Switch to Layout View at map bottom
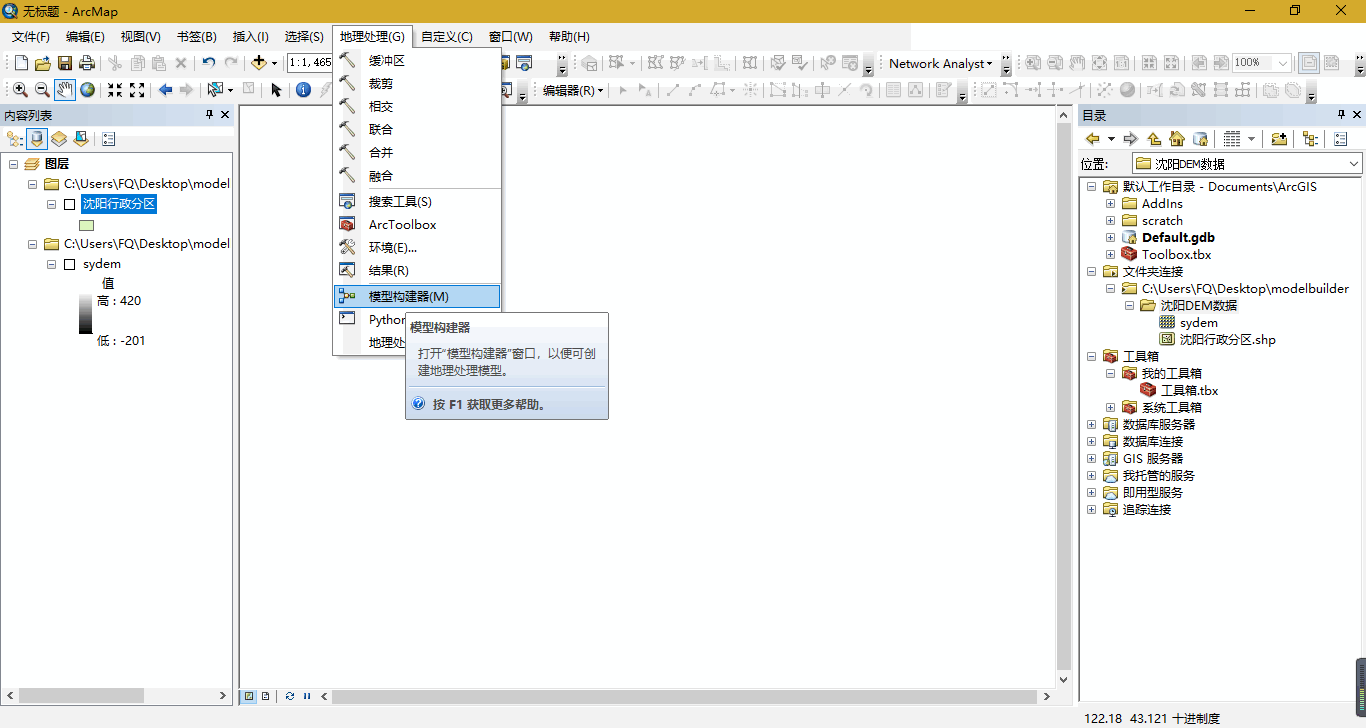This screenshot has height=728, width=1366. click(x=265, y=696)
